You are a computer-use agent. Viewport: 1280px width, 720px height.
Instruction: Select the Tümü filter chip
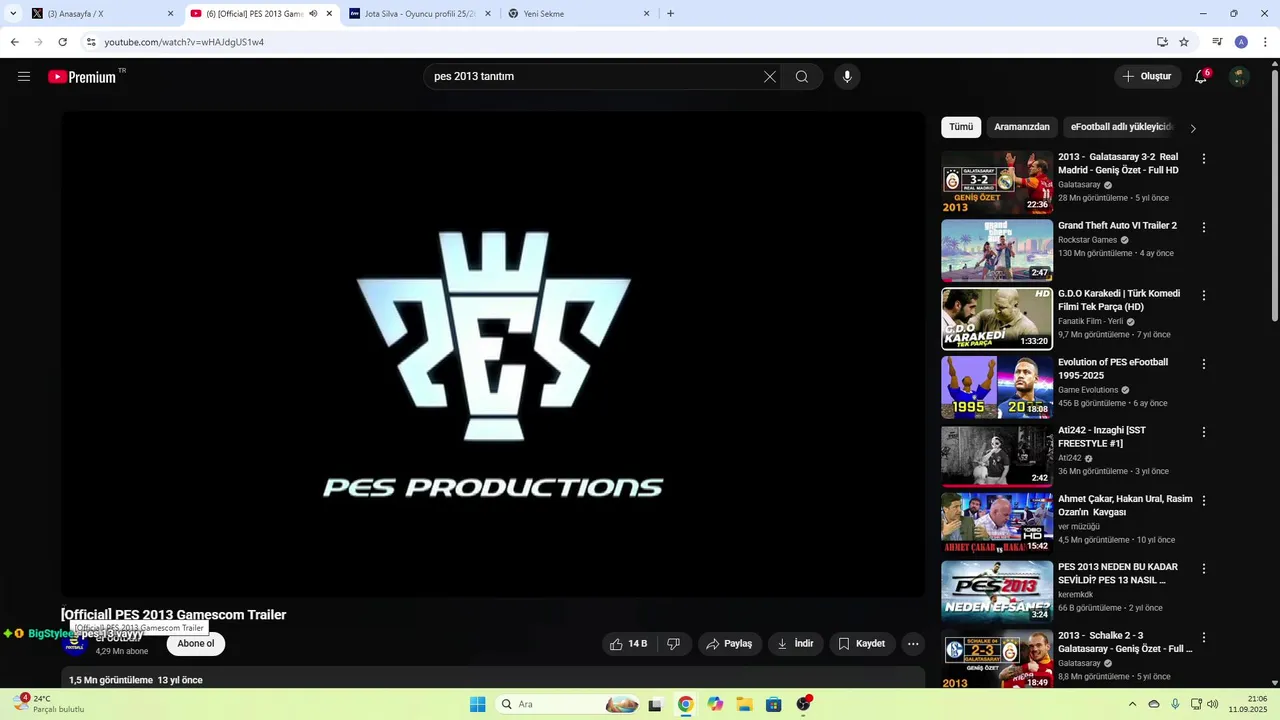(x=961, y=127)
